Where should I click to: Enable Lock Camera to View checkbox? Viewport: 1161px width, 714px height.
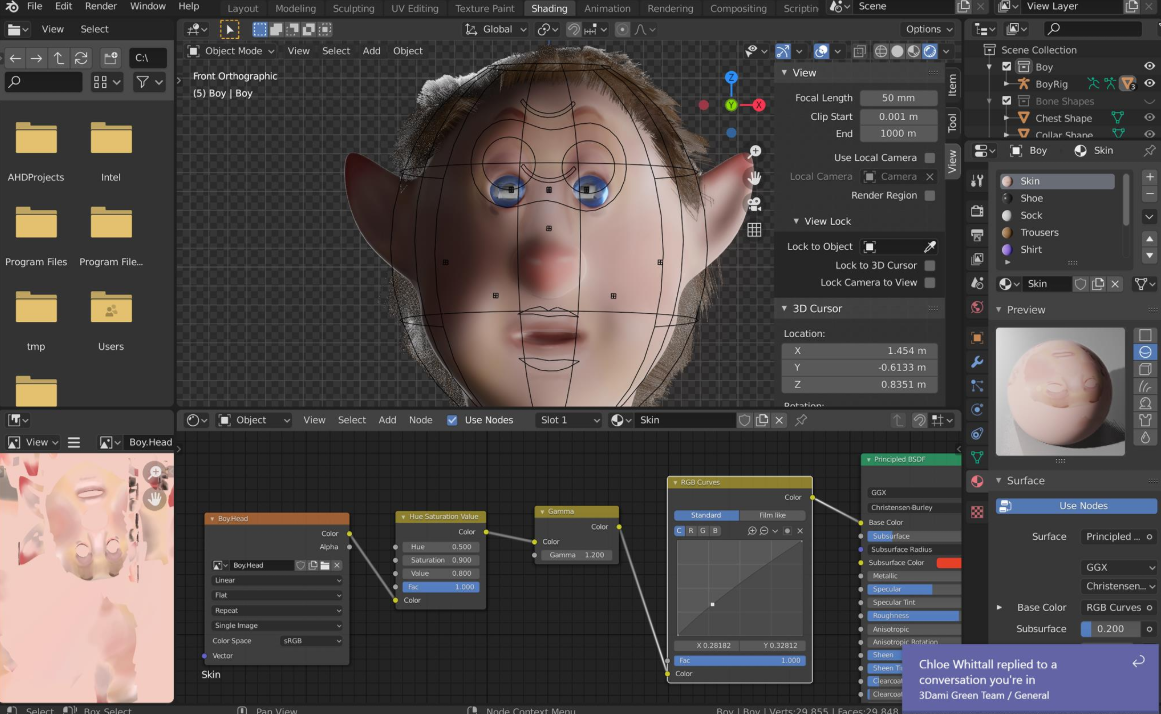click(x=930, y=282)
